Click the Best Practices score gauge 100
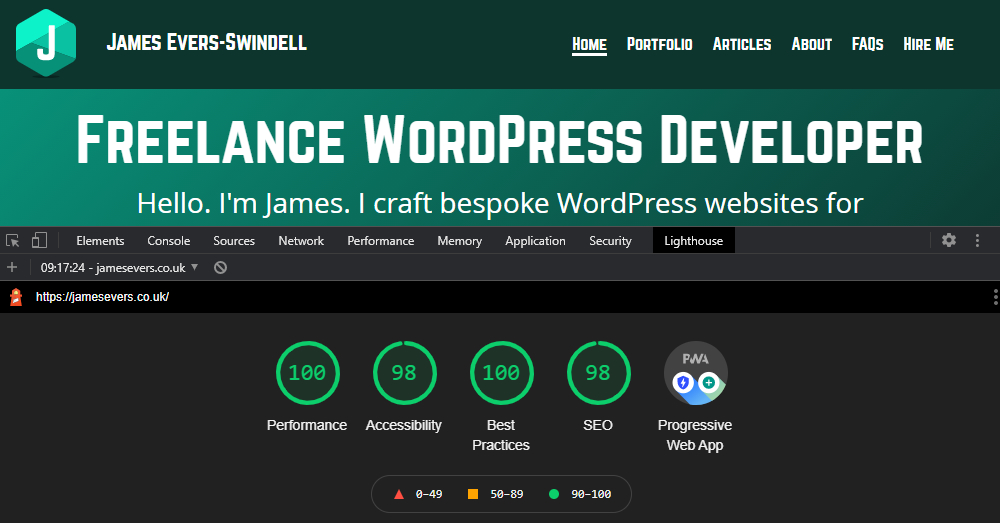The height and width of the screenshot is (523, 1000). 501,372
